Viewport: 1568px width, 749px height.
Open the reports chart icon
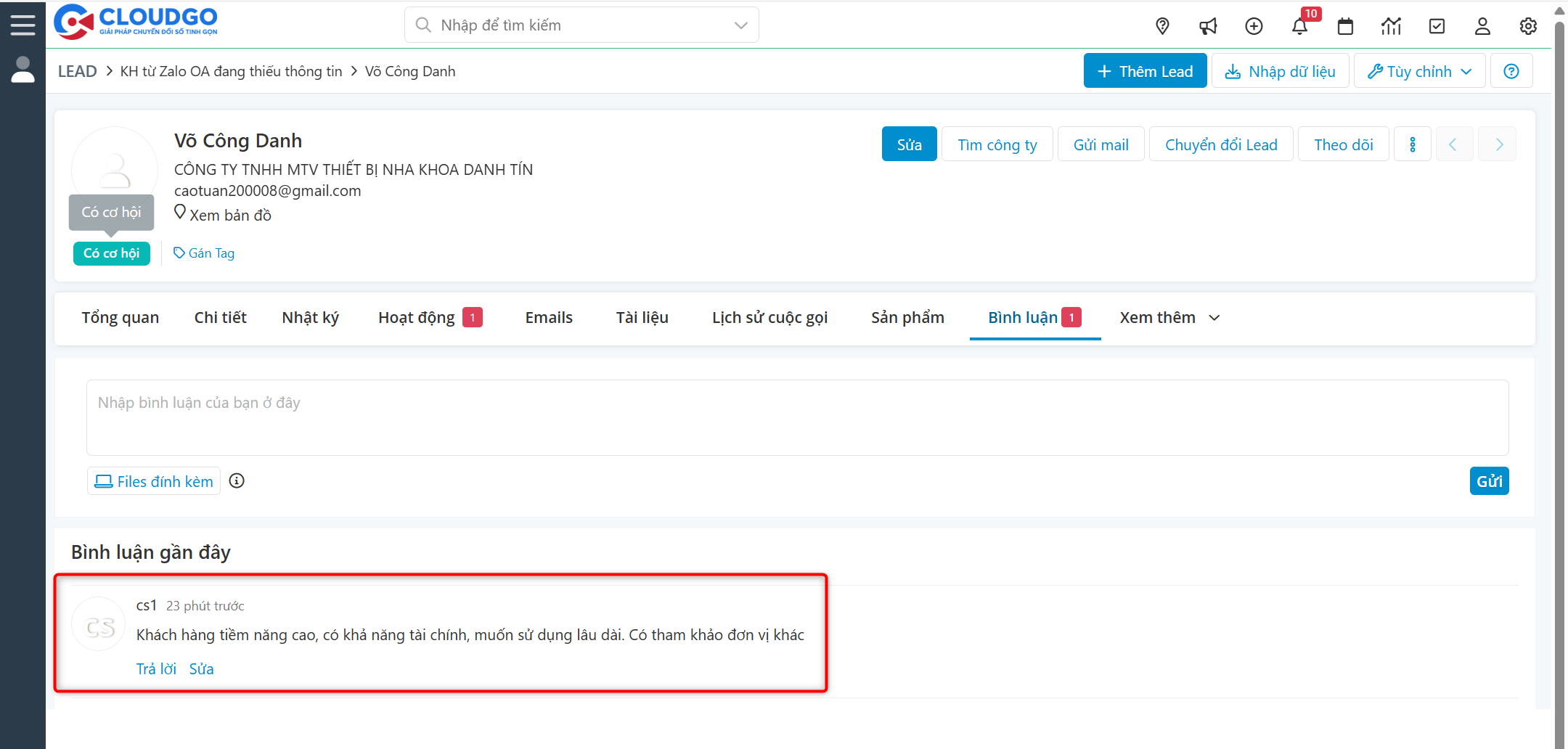pos(1392,25)
